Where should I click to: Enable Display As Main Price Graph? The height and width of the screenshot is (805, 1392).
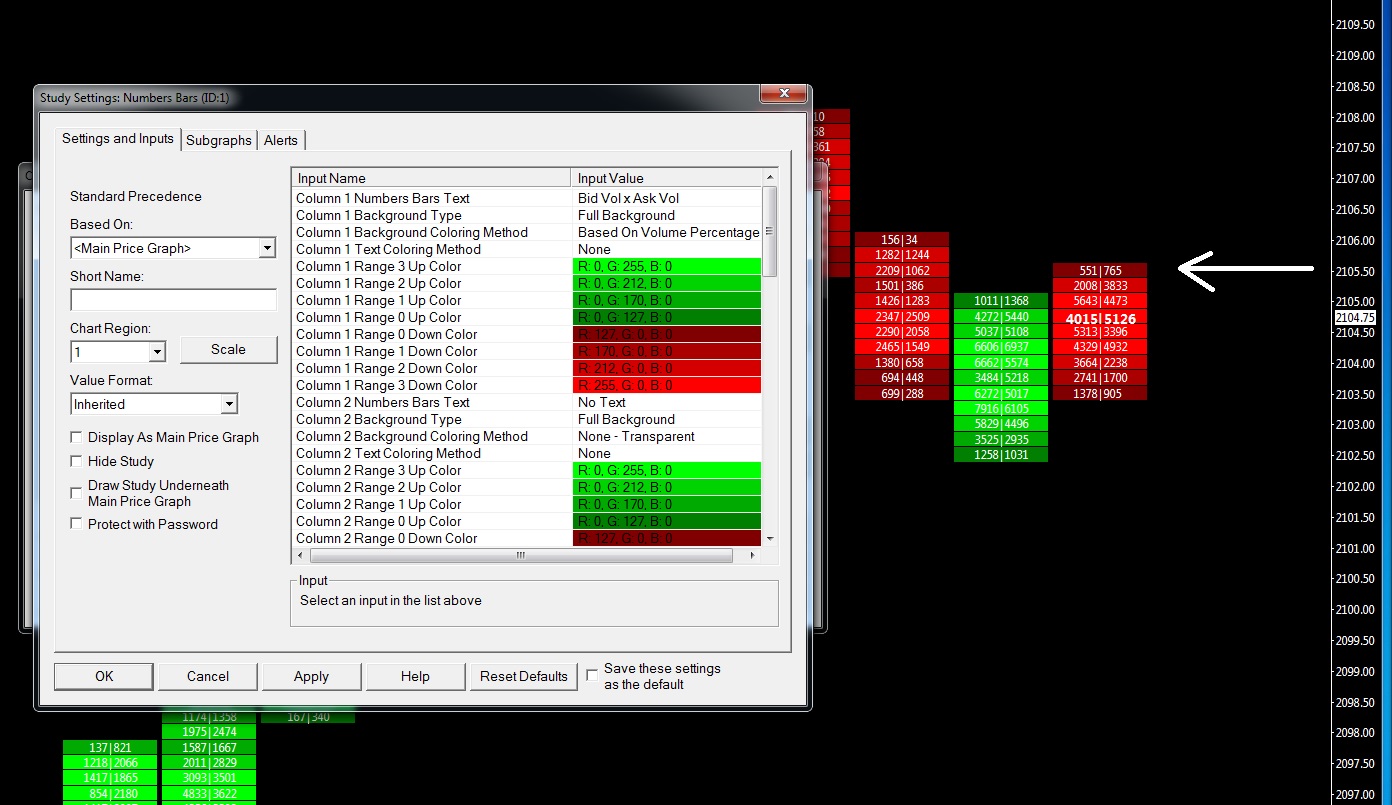click(76, 437)
